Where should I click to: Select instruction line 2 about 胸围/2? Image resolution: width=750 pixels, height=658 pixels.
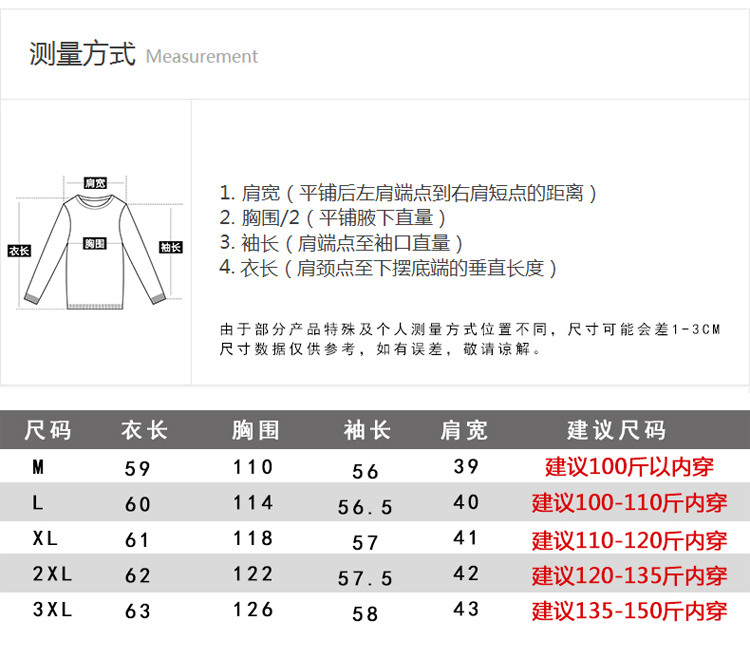coord(332,217)
